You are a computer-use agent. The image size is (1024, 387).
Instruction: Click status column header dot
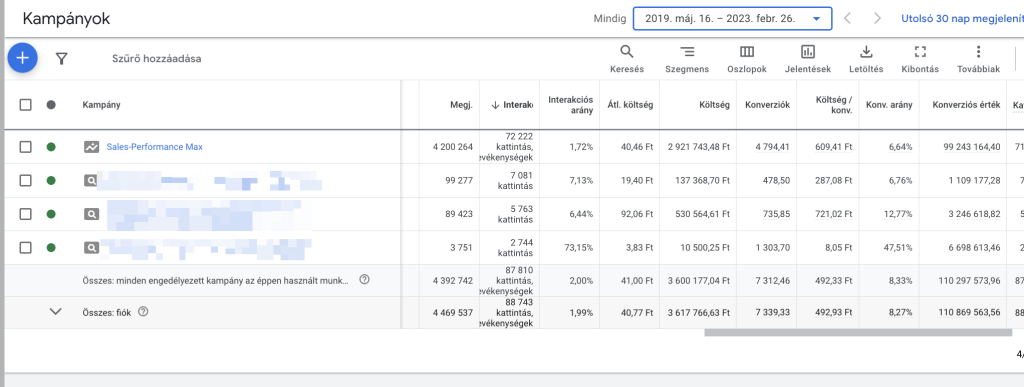tap(51, 104)
